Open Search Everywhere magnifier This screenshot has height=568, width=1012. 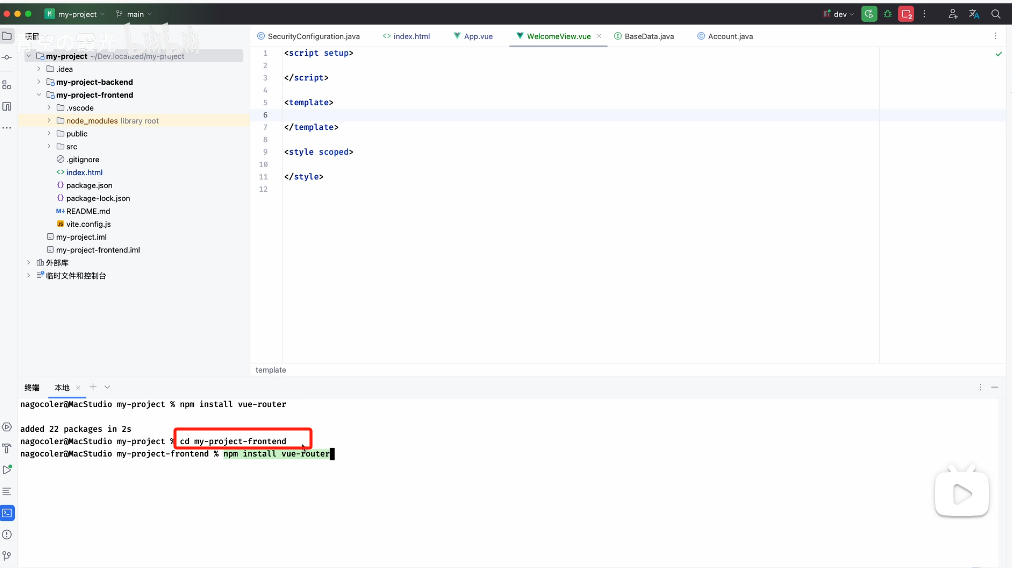[996, 14]
